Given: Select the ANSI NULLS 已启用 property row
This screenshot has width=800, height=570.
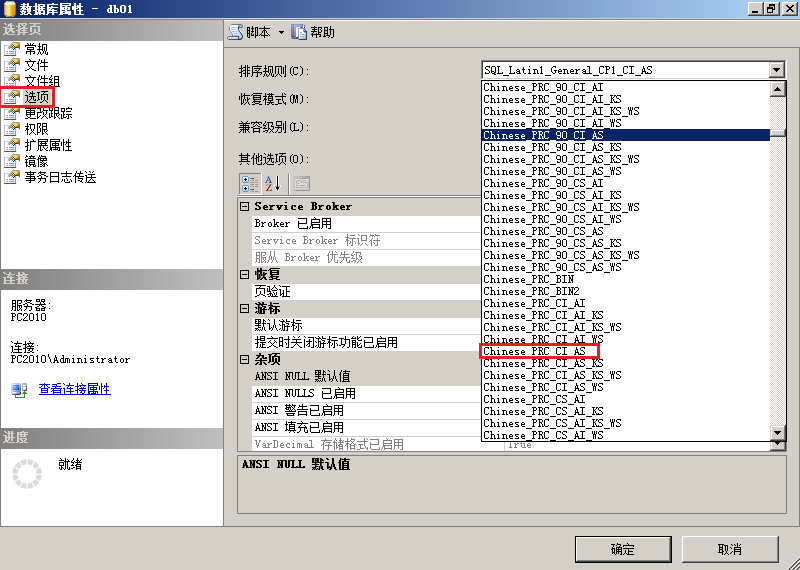Looking at the screenshot, I should click(366, 393).
